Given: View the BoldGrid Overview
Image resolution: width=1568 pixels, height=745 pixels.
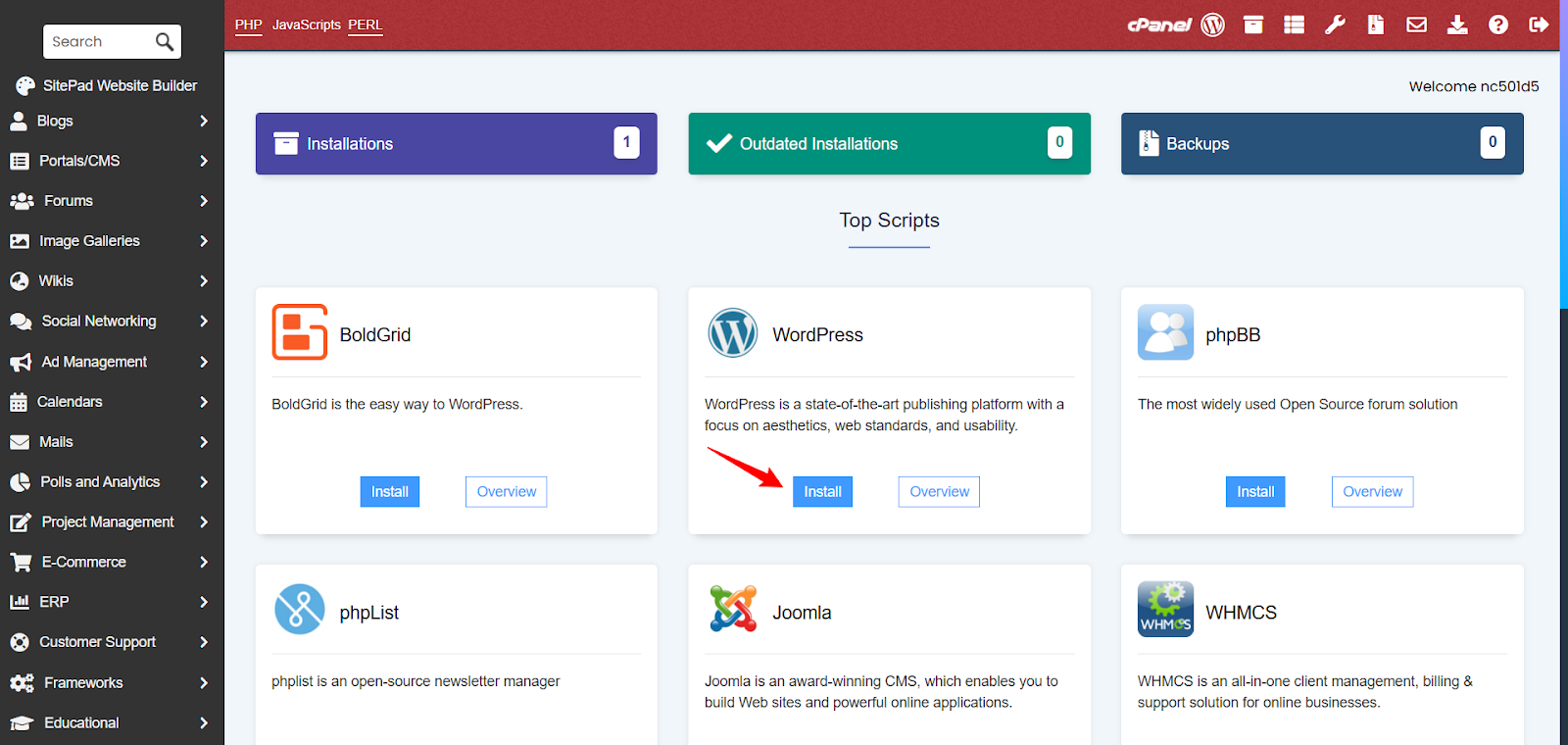Looking at the screenshot, I should tap(506, 492).
